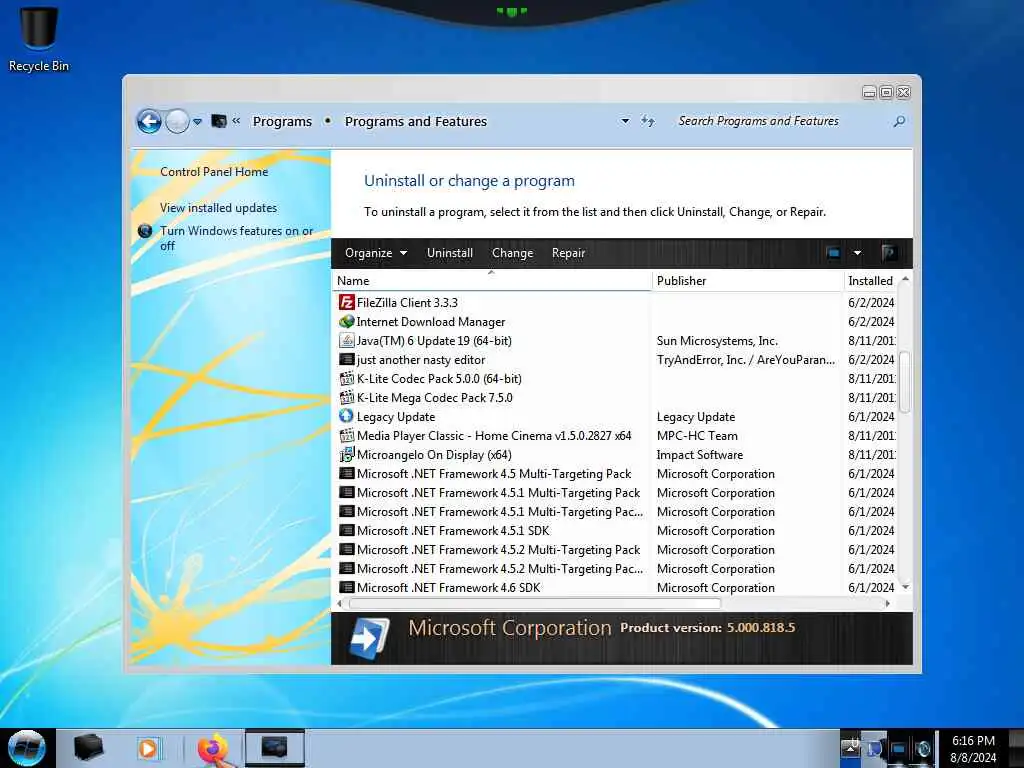Select .NET Framework 4.5.1 SDK row

[617, 530]
